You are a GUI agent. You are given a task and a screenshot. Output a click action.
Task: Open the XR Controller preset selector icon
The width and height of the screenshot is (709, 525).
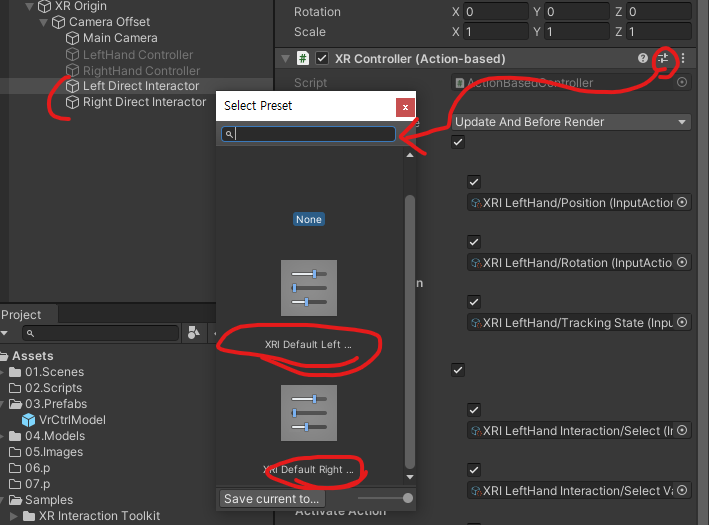tap(663, 58)
